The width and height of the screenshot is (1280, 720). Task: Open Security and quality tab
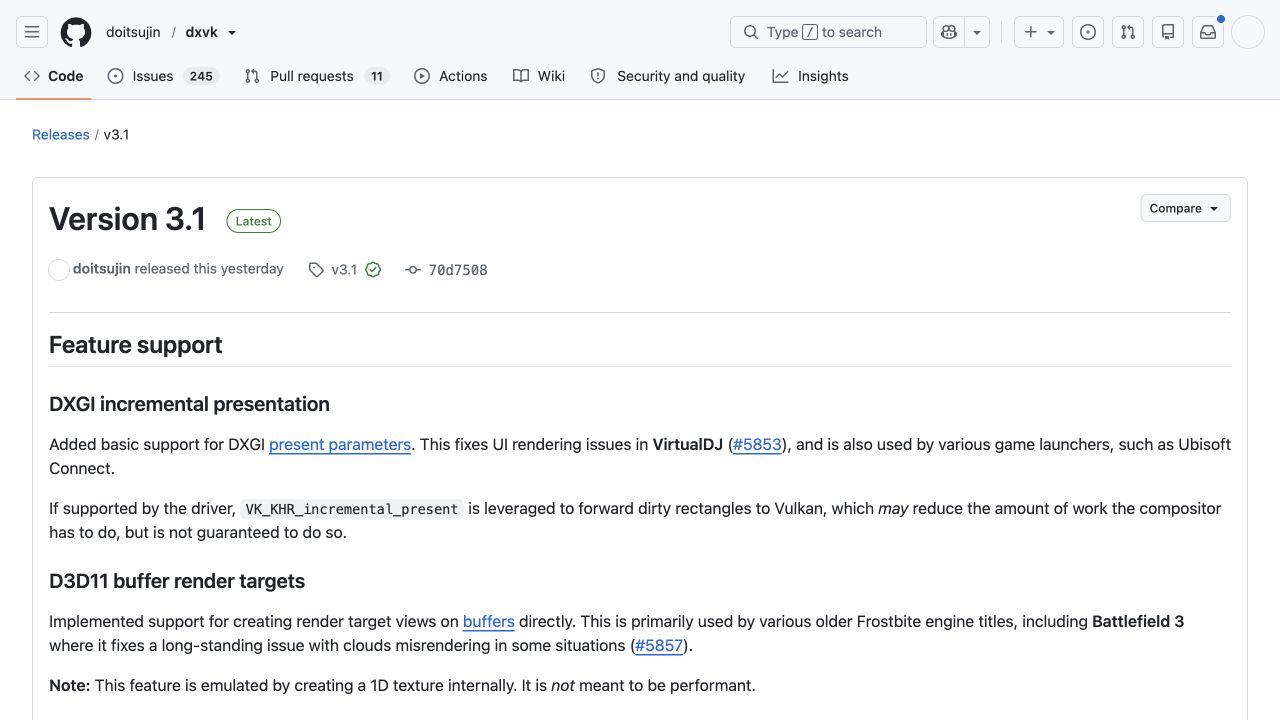coord(668,76)
